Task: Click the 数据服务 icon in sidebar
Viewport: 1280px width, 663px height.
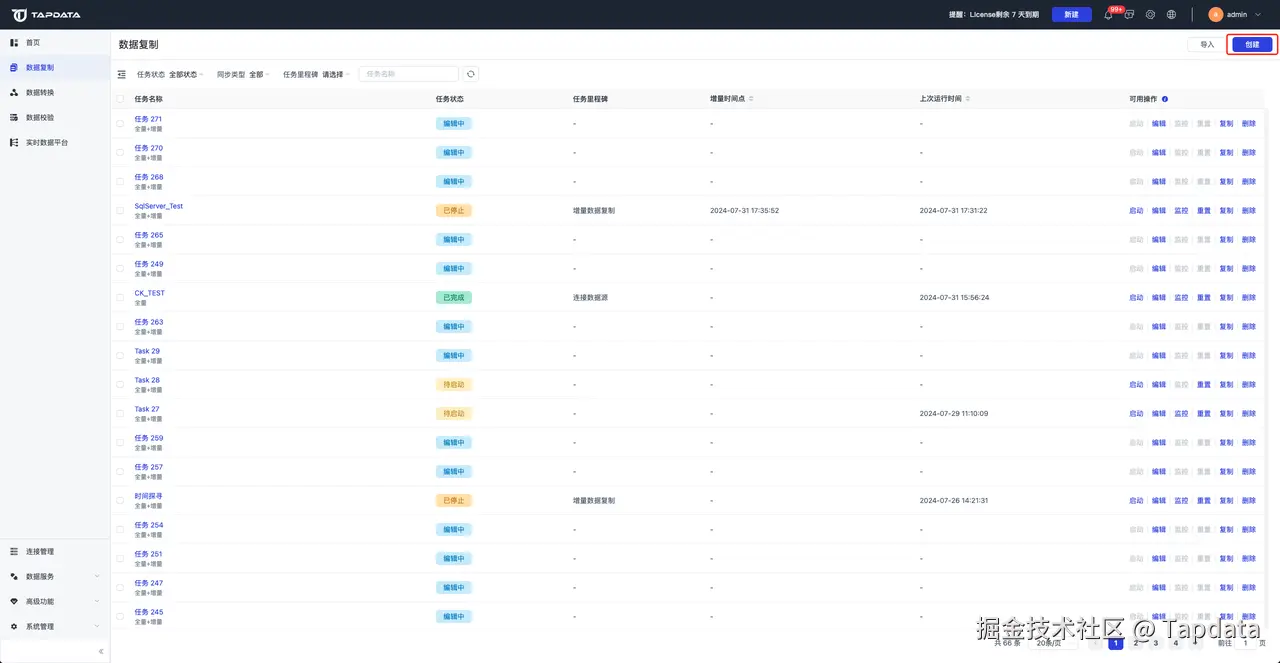Action: pos(14,577)
